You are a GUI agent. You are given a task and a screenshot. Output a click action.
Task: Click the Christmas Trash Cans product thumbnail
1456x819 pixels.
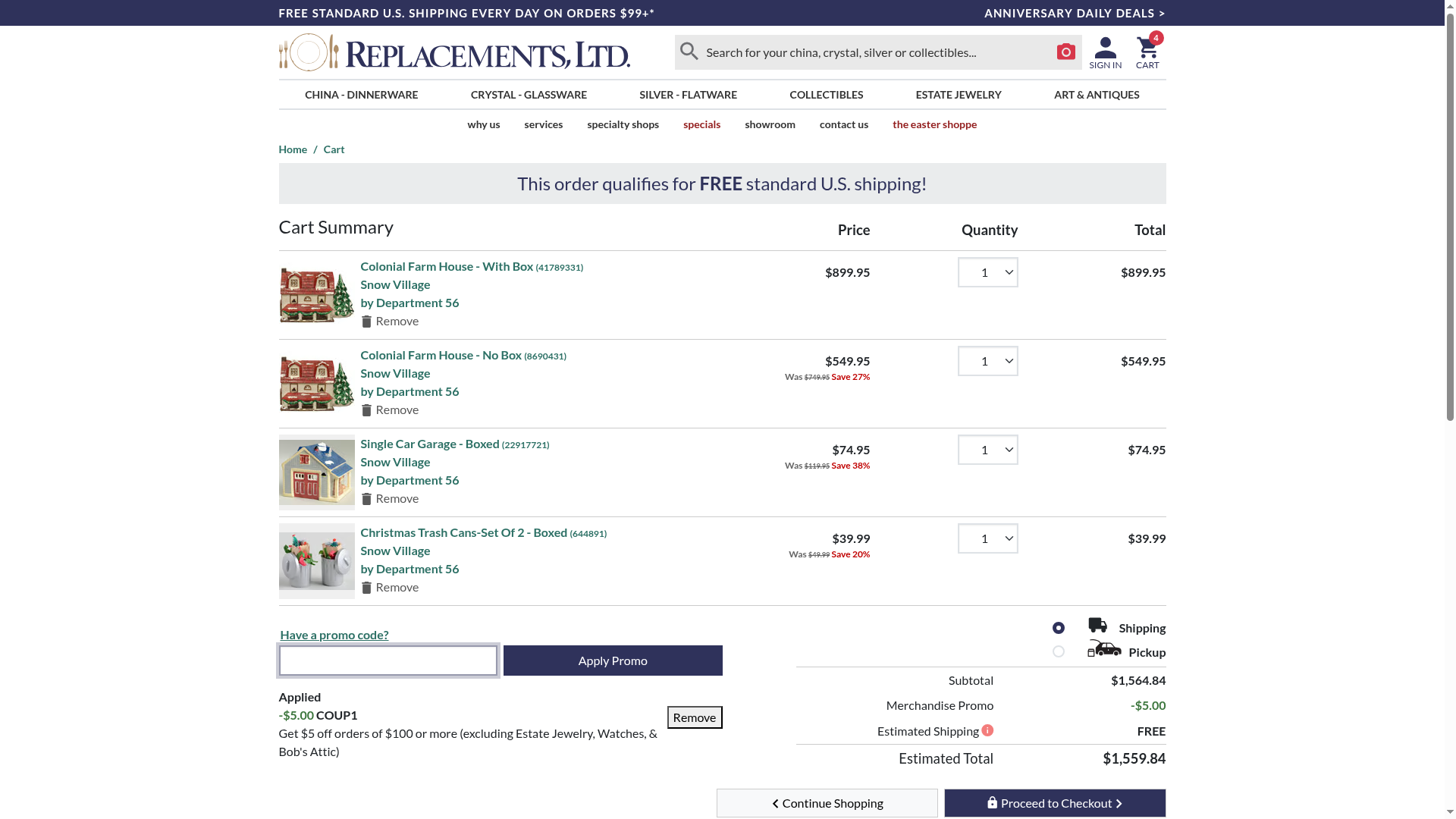pos(317,561)
